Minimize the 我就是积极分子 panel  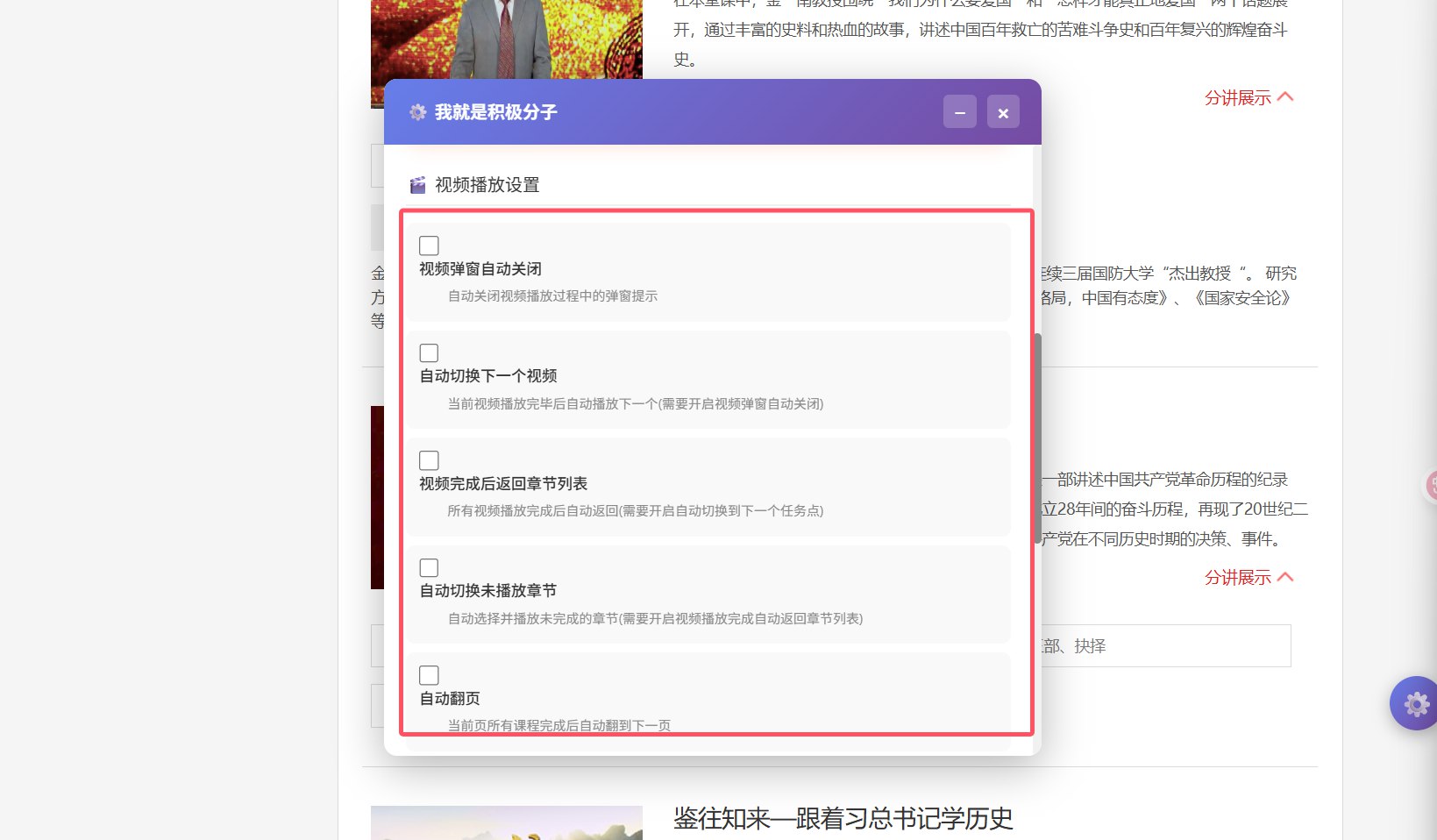tap(959, 112)
